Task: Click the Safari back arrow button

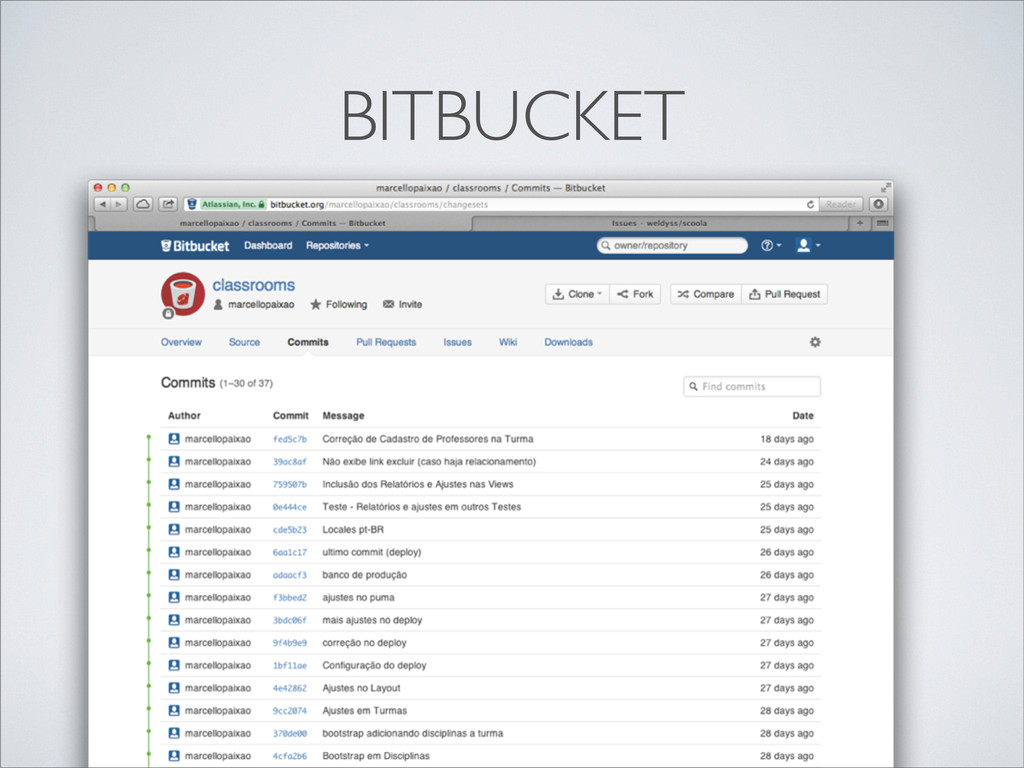Action: tap(103, 204)
